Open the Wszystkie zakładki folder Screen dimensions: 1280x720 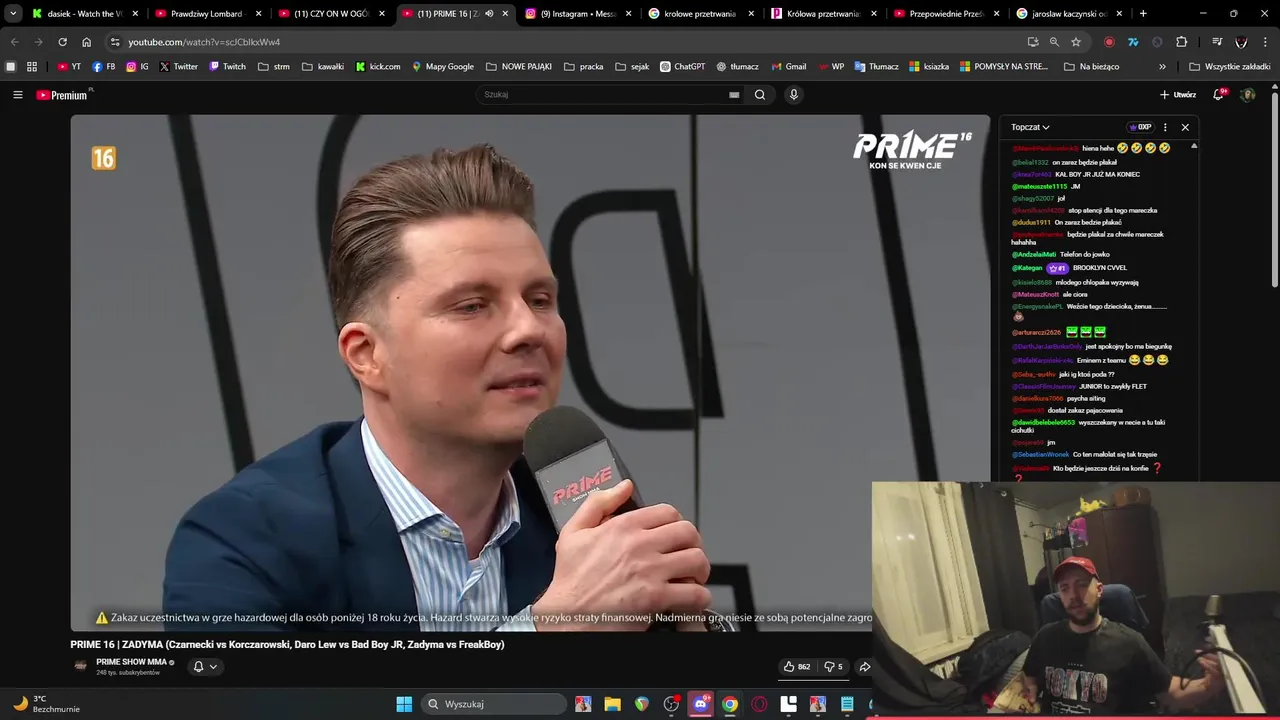coord(1229,67)
